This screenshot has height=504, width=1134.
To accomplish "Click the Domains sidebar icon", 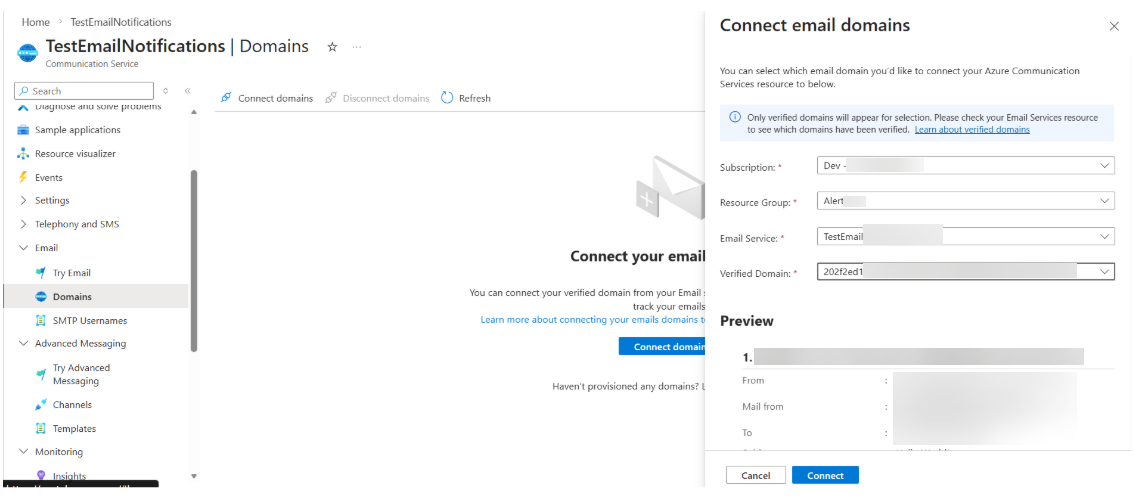I will pyautogui.click(x=41, y=297).
